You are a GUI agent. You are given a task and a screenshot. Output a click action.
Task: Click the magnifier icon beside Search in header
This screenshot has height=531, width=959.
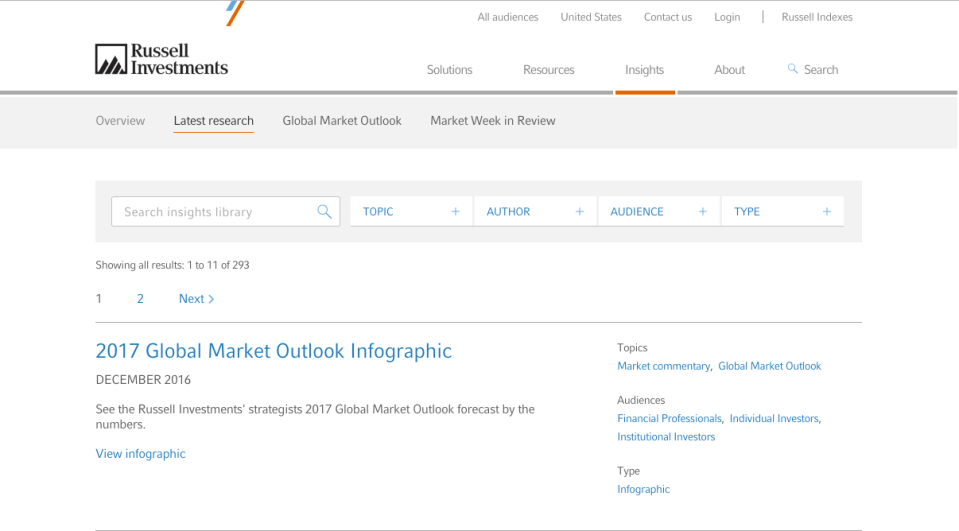[x=793, y=69]
